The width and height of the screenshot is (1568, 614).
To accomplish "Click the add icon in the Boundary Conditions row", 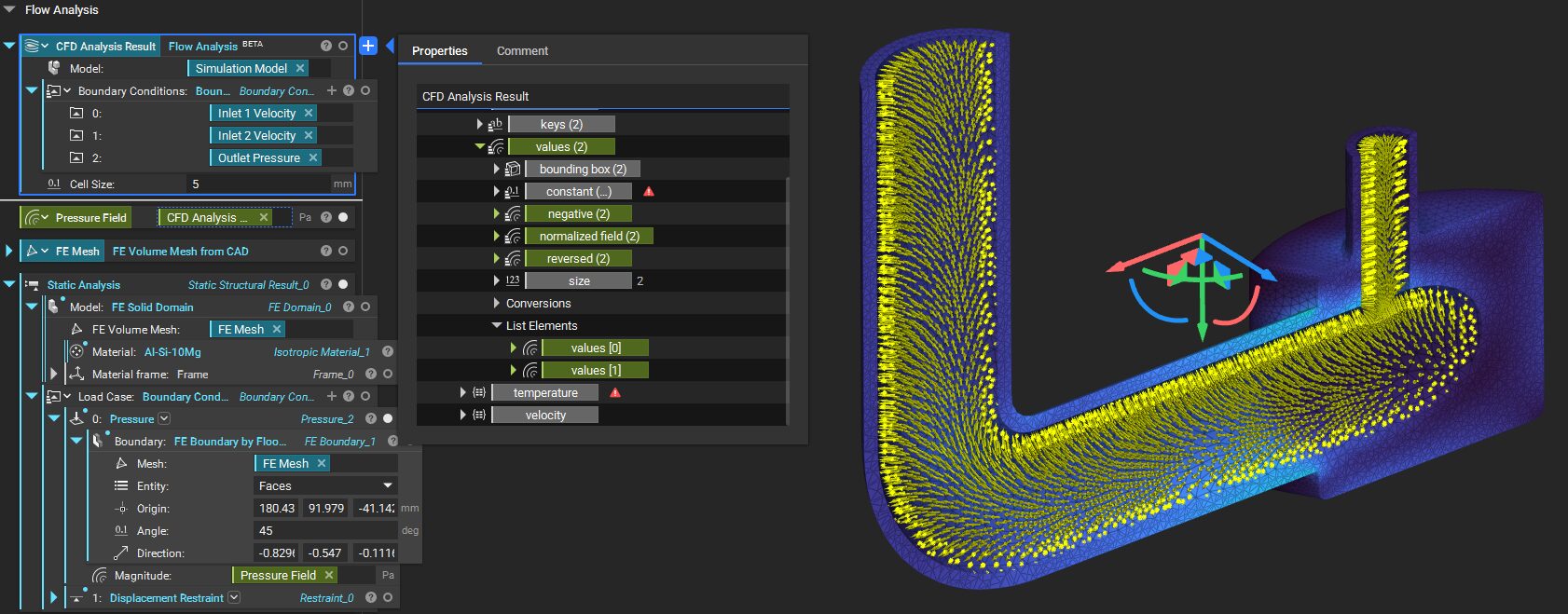I will coord(331,90).
